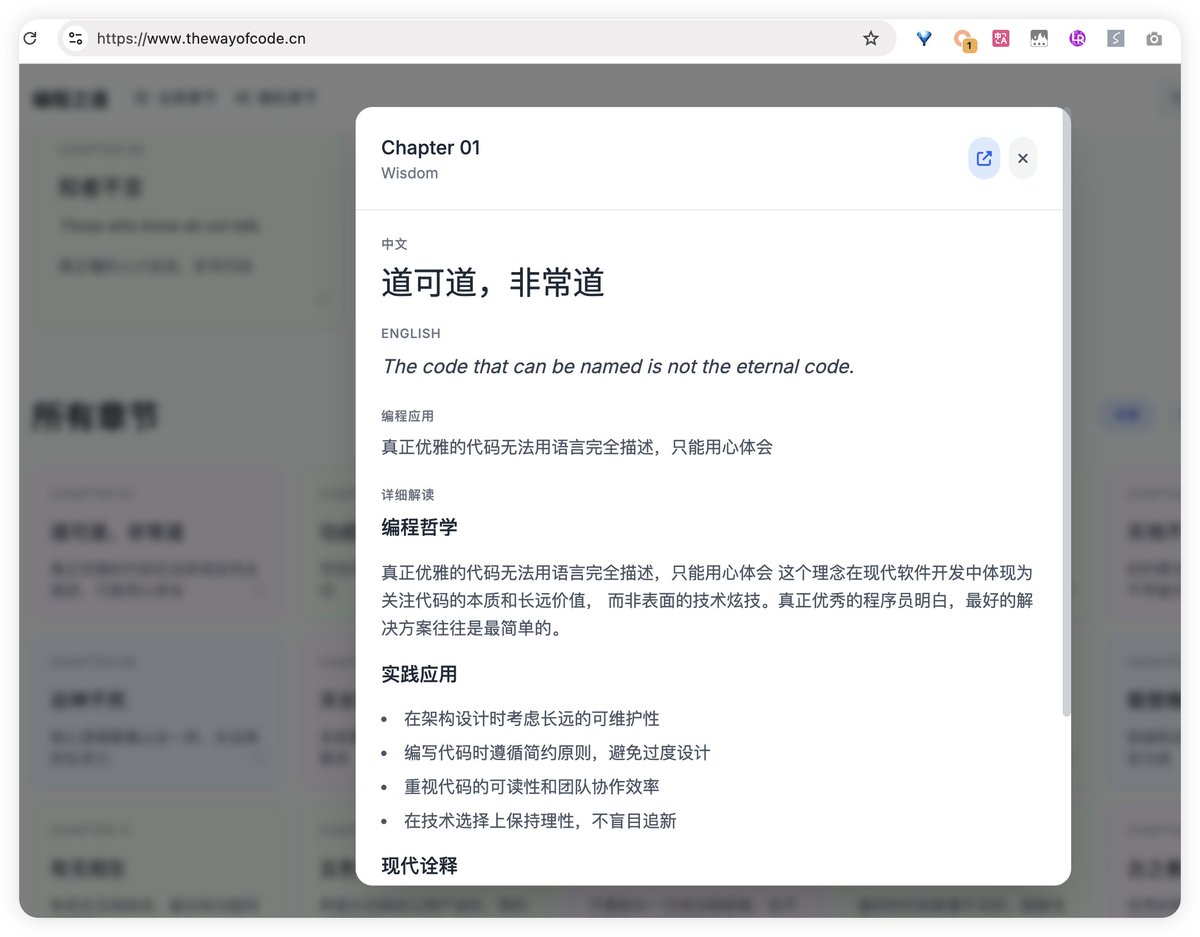Open the translate extension

point(1000,38)
